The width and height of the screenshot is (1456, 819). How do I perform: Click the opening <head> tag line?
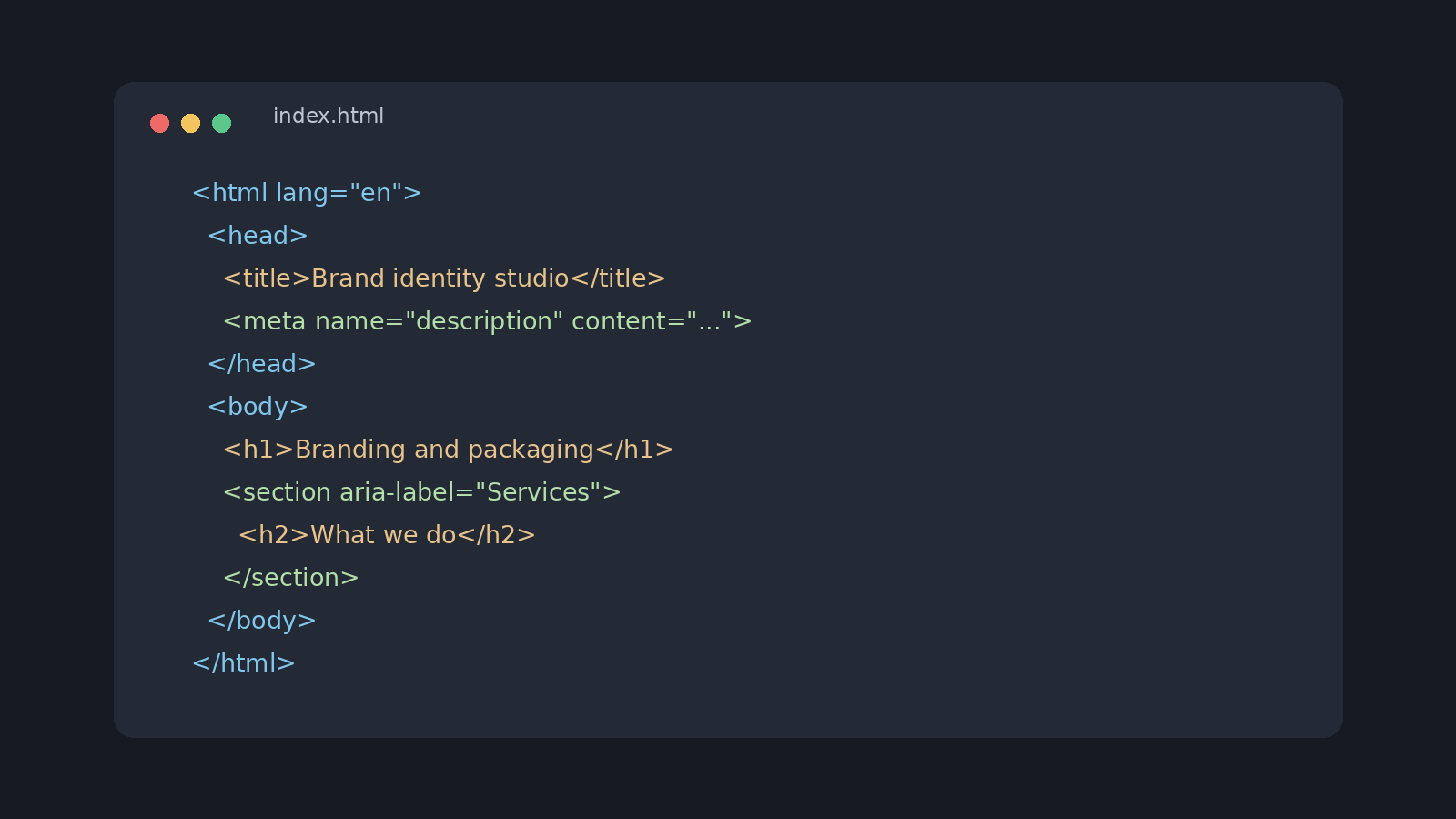258,236
